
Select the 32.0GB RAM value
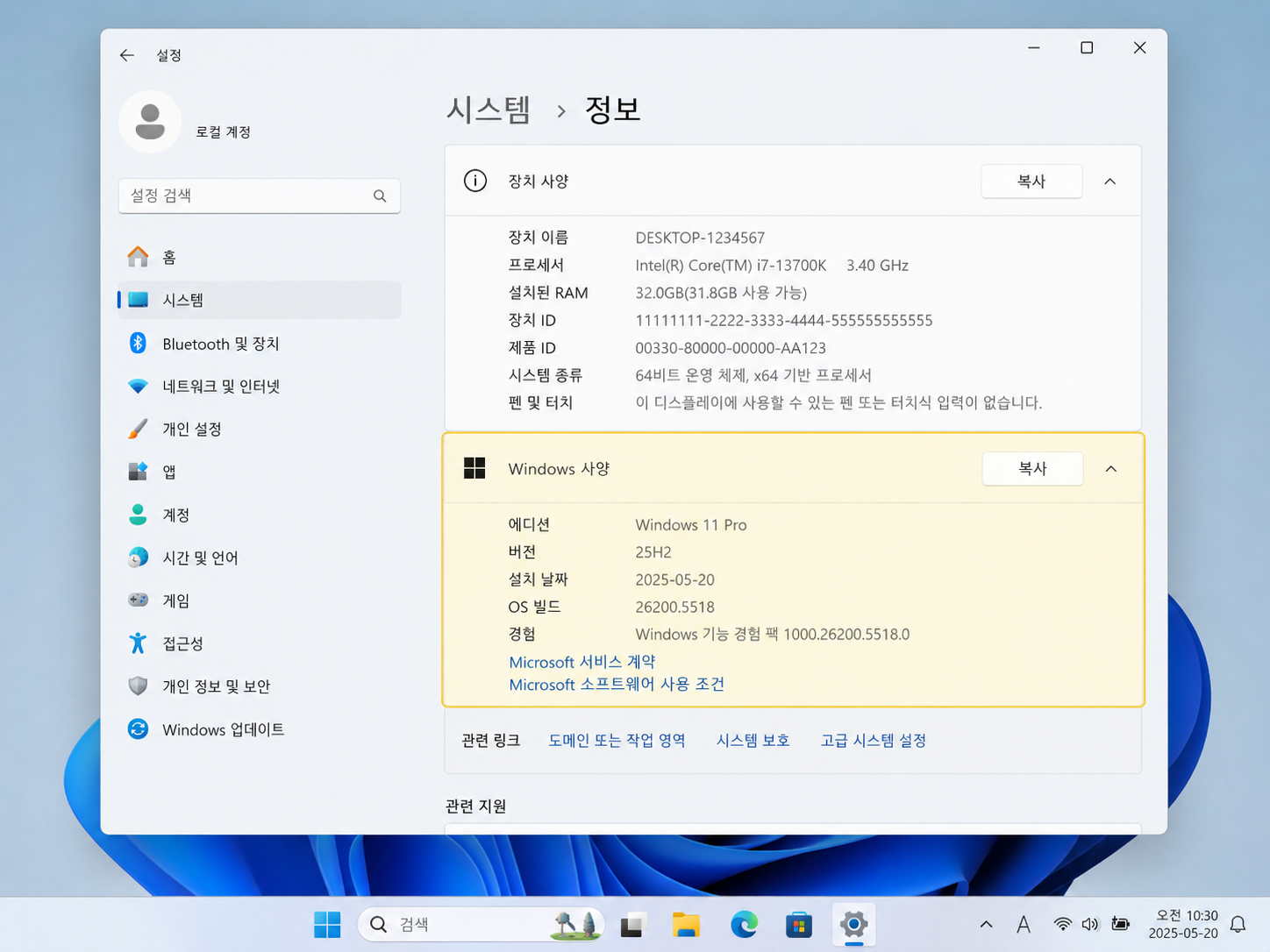click(721, 293)
